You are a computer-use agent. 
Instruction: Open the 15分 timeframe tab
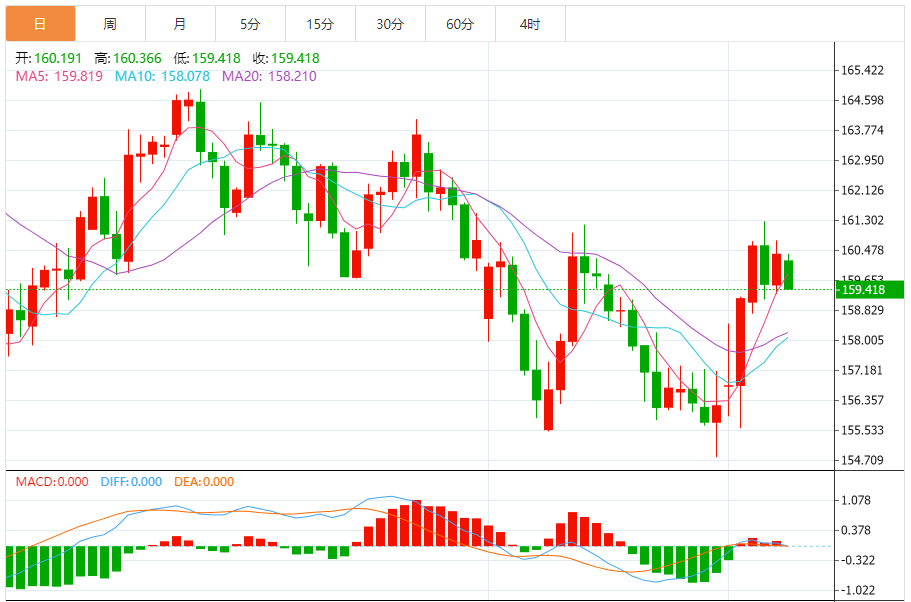320,24
